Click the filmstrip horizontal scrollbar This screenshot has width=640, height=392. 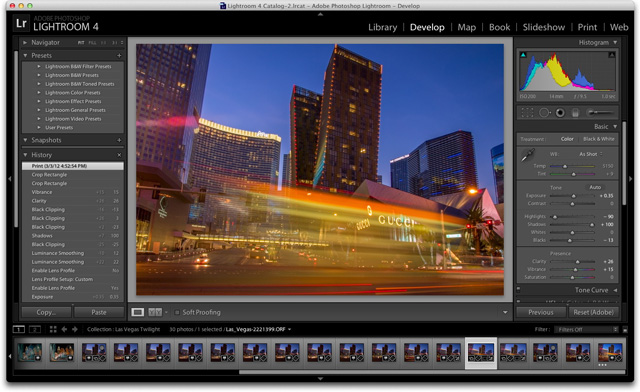(x=432, y=372)
